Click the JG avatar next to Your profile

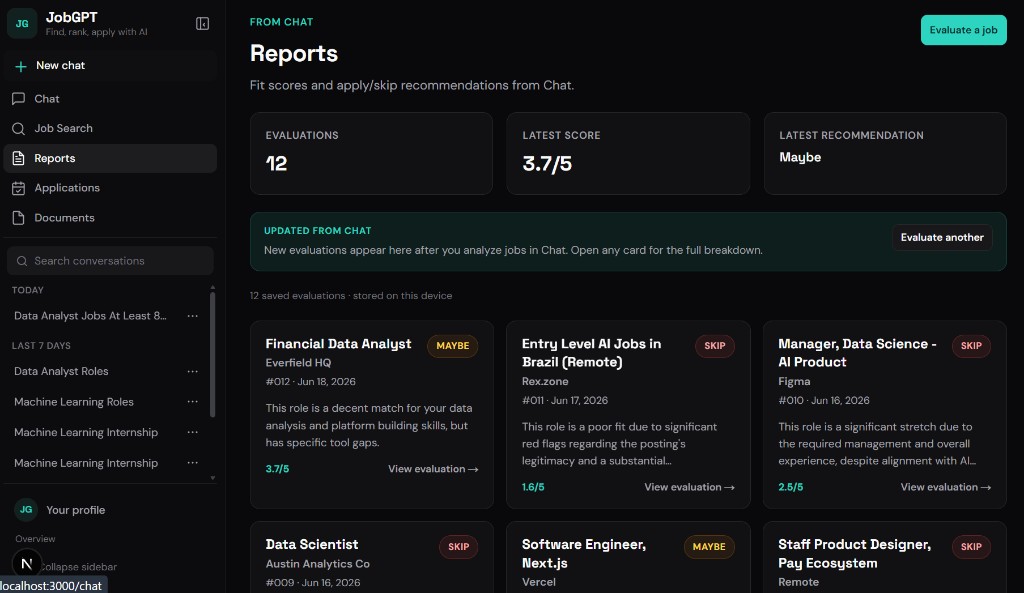(x=26, y=509)
